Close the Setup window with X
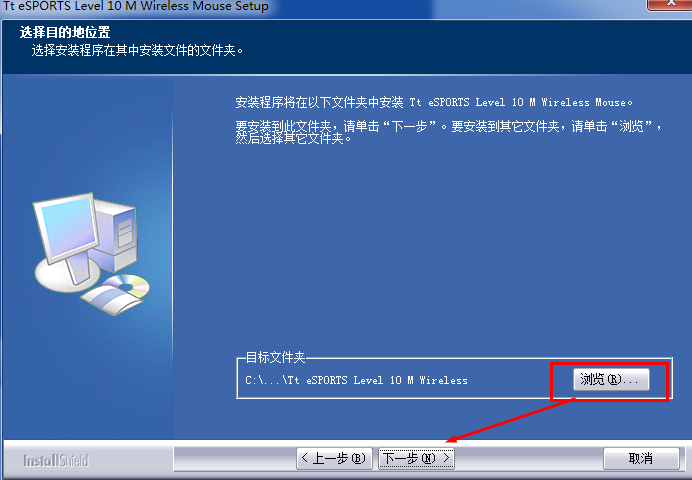Image resolution: width=692 pixels, height=480 pixels. pyautogui.click(x=669, y=4)
